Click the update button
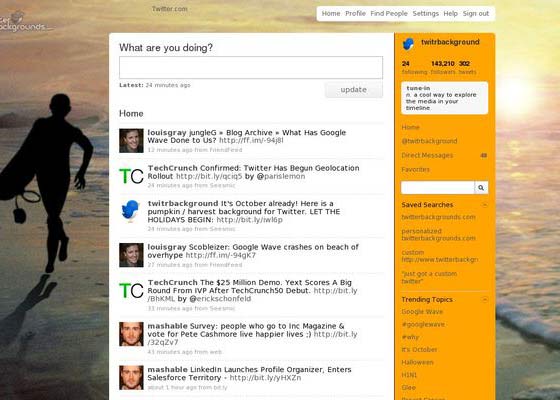Image resolution: width=560 pixels, height=400 pixels. [354, 90]
